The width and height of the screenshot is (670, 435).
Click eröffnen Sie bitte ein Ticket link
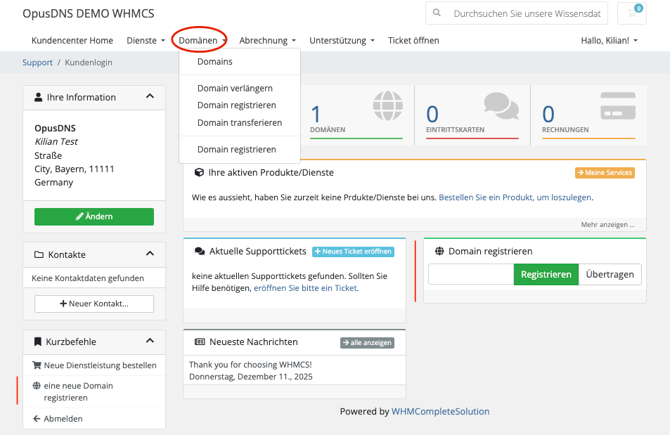pos(306,288)
